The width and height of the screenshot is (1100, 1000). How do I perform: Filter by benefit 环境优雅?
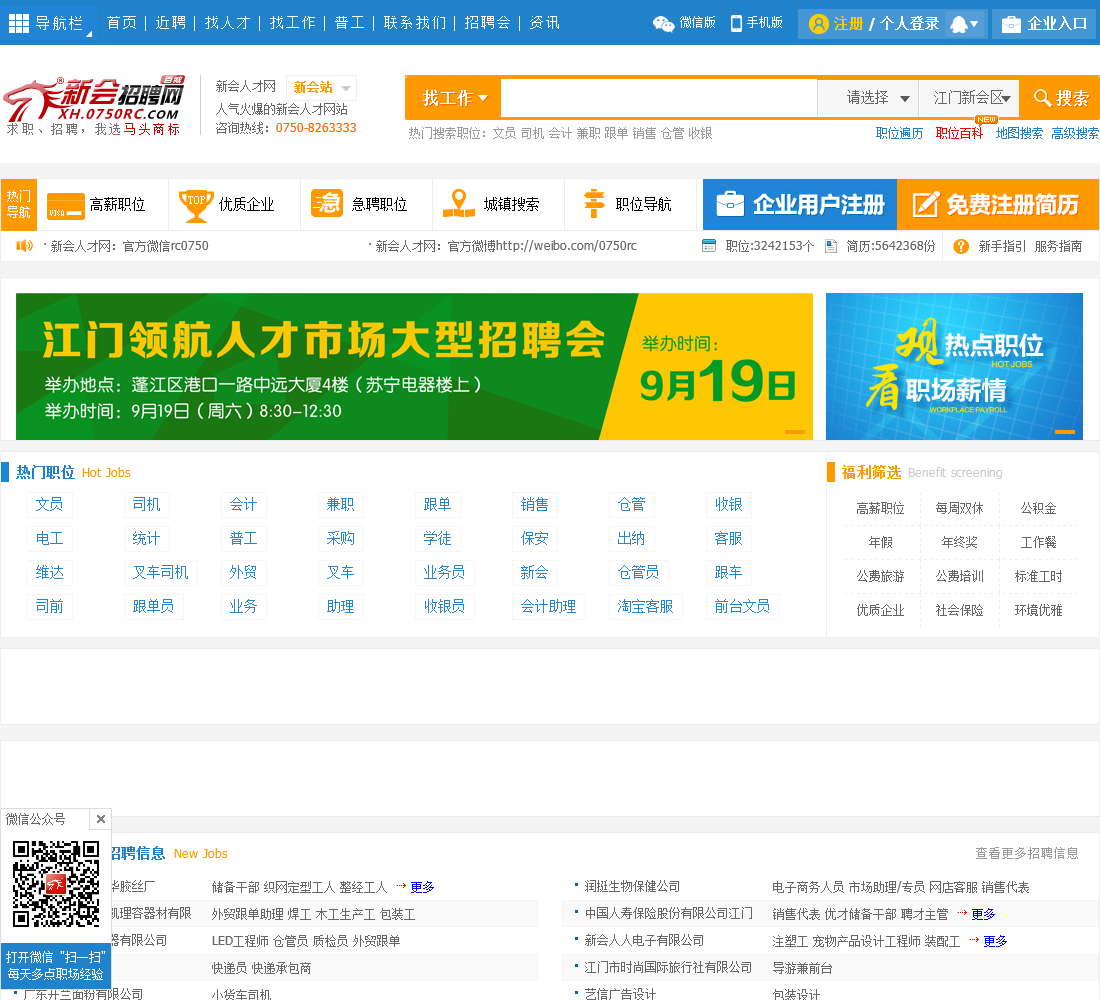click(1038, 610)
